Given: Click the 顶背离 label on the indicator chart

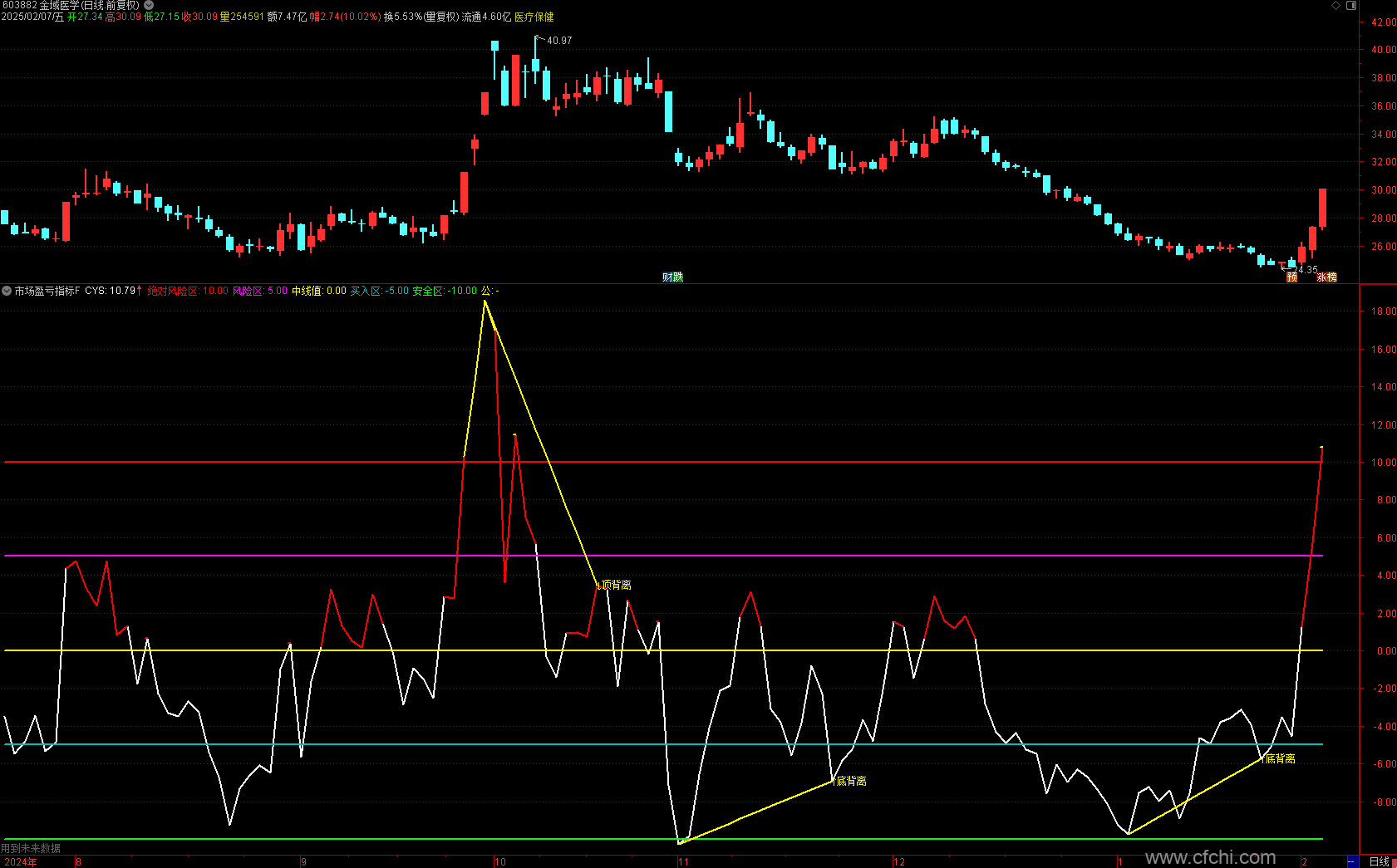Looking at the screenshot, I should [x=617, y=585].
